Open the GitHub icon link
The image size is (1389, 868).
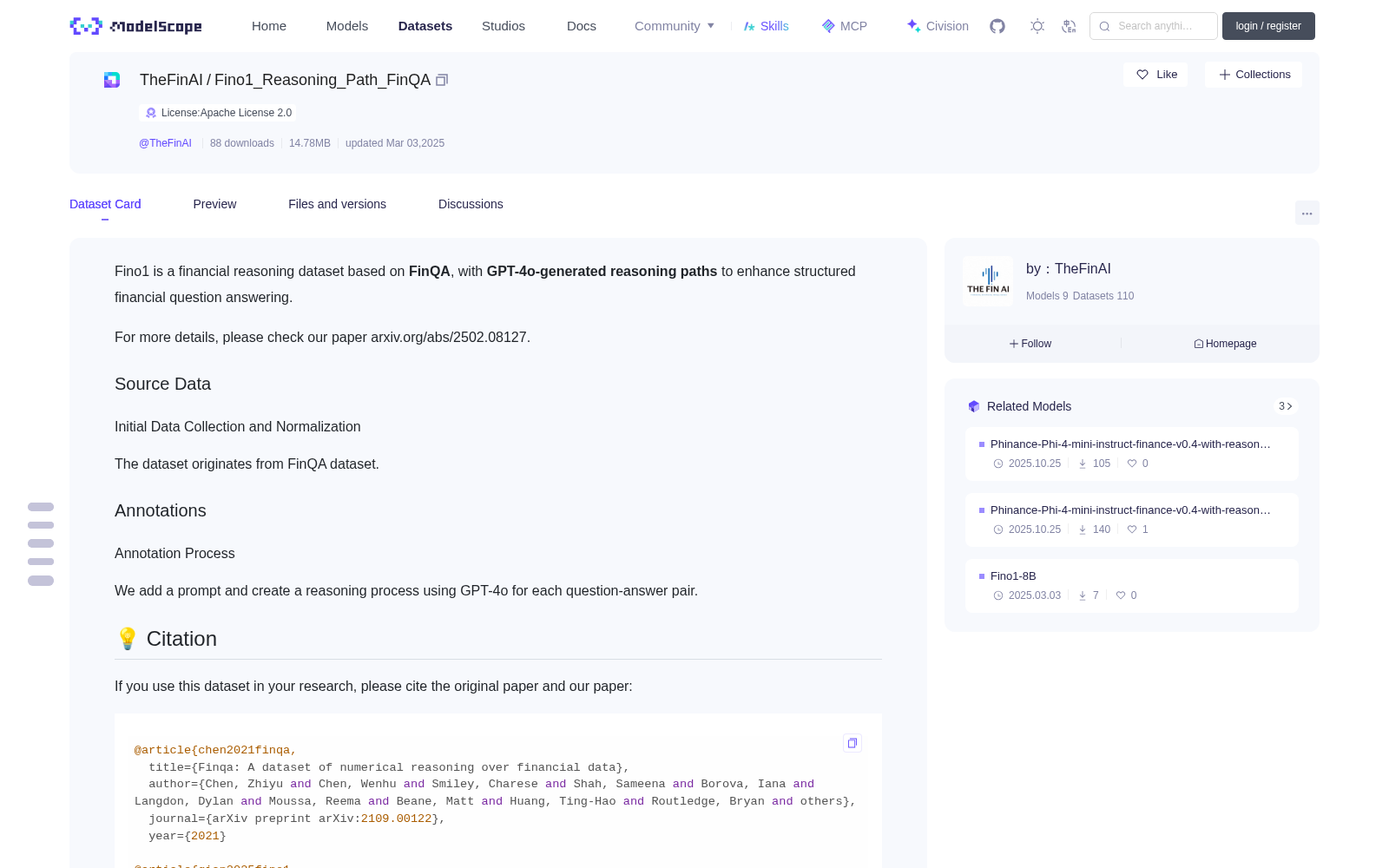[997, 26]
